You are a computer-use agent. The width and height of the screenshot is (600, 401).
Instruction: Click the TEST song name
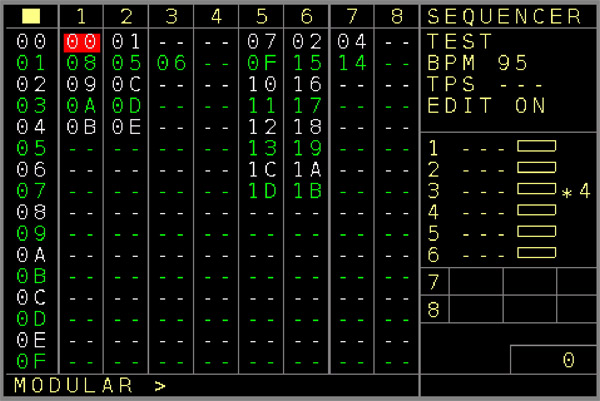pos(459,41)
